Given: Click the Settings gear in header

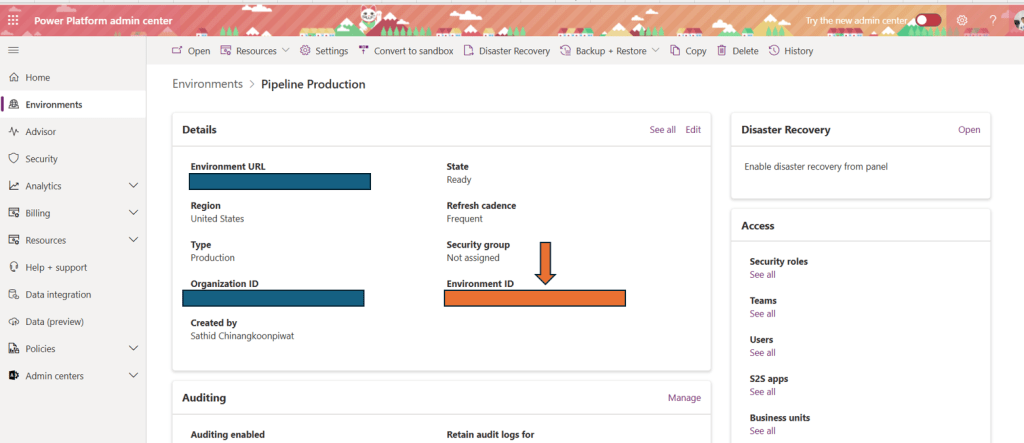Looking at the screenshot, I should [962, 20].
